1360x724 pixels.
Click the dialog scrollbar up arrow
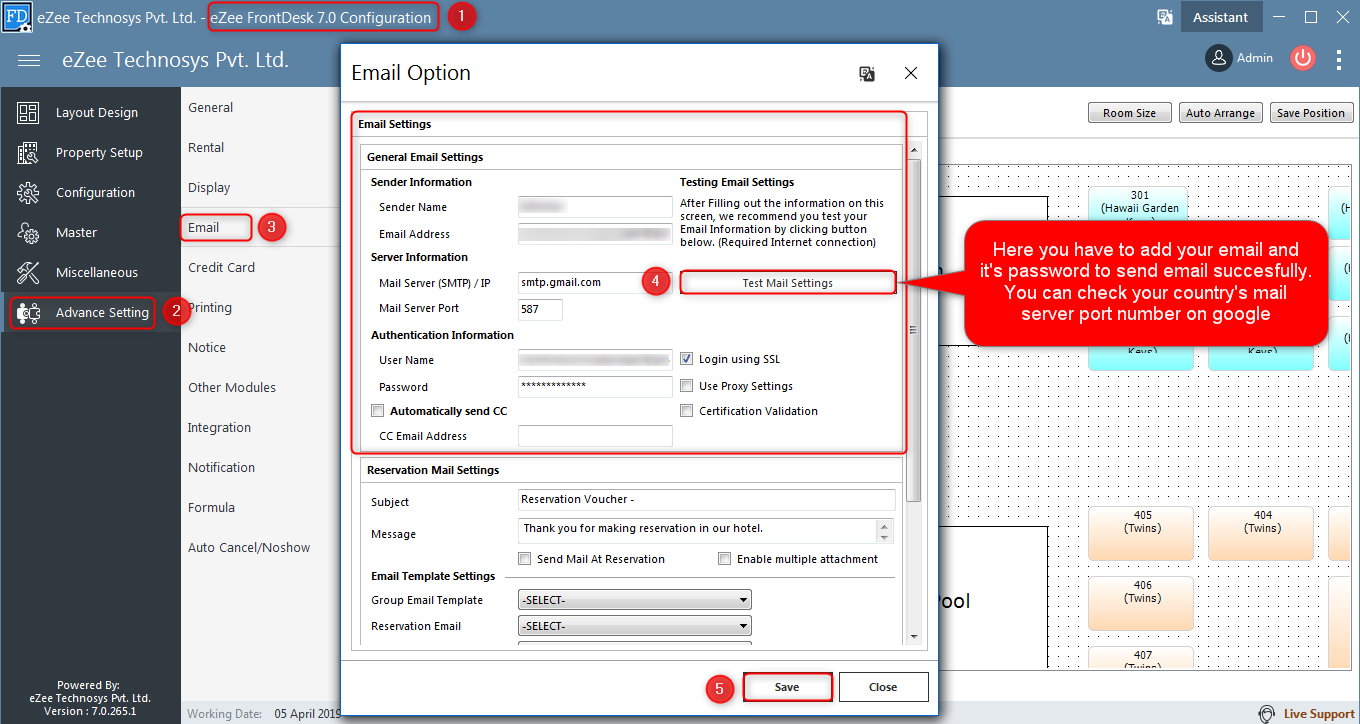(x=914, y=151)
